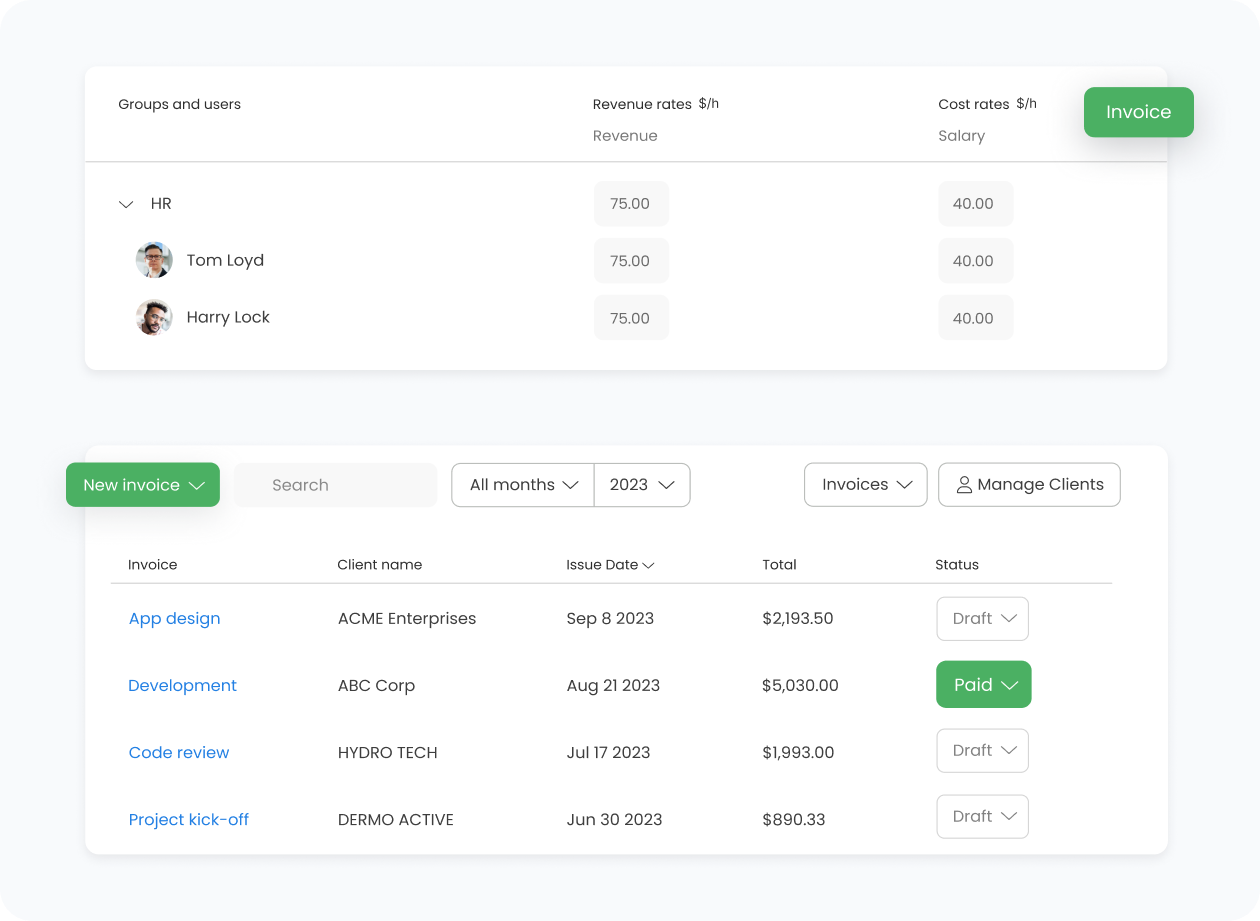Change Draft status for Project kick-off
Viewport: 1260px width, 921px height.
tap(982, 817)
